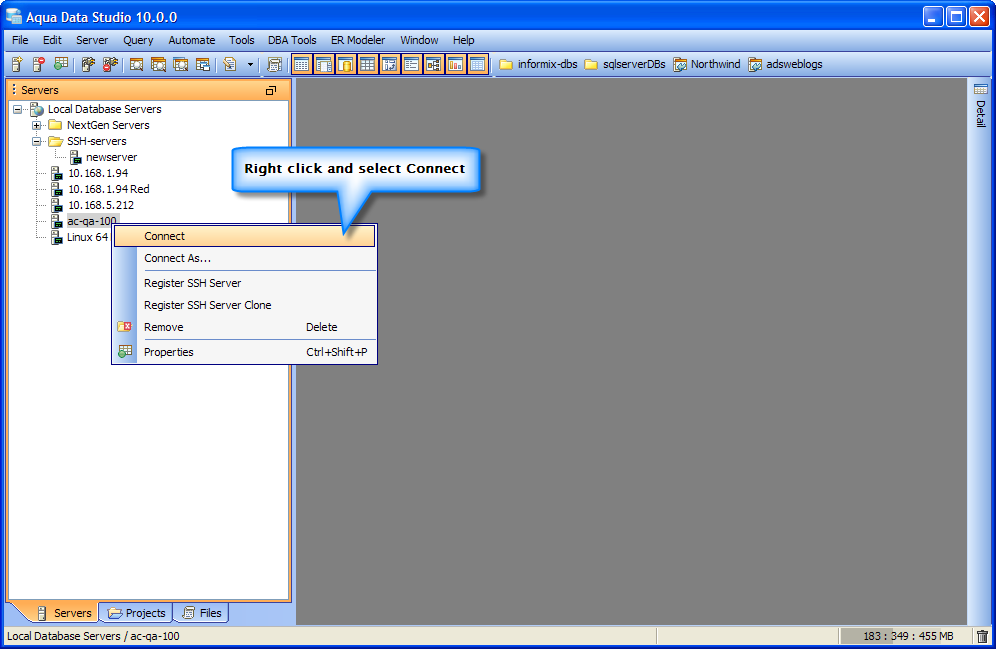
Task: Toggle the first highlighted table grid icon
Action: click(x=302, y=64)
